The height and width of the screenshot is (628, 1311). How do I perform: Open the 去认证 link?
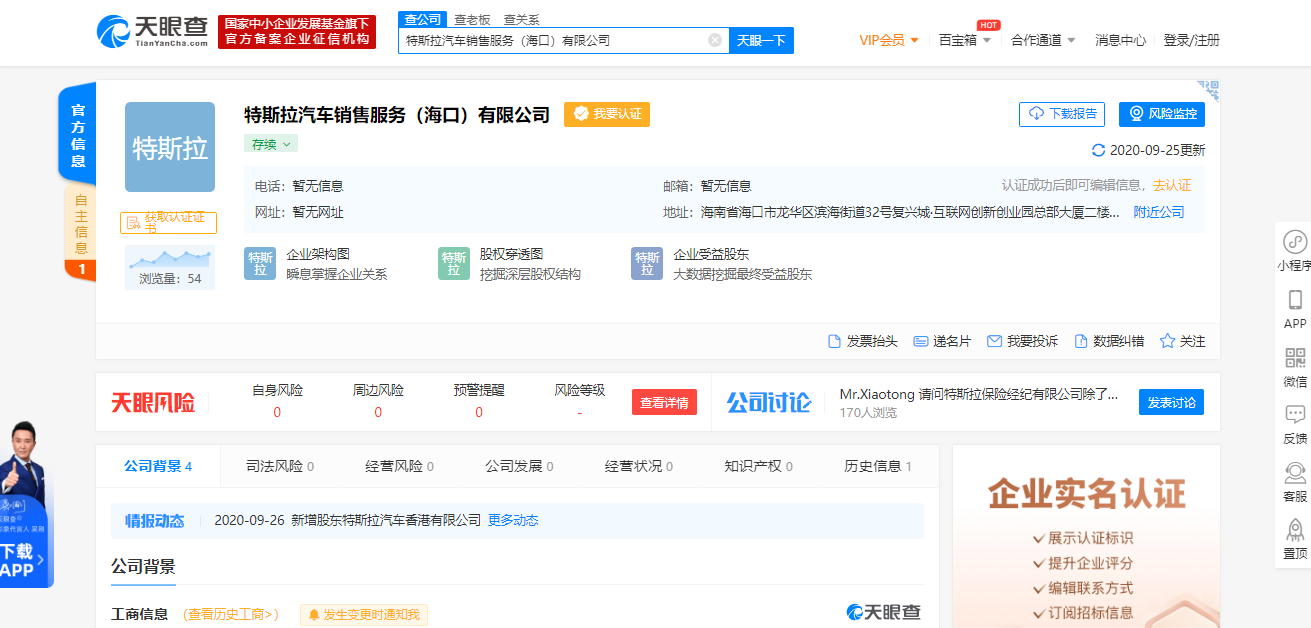[x=1172, y=186]
